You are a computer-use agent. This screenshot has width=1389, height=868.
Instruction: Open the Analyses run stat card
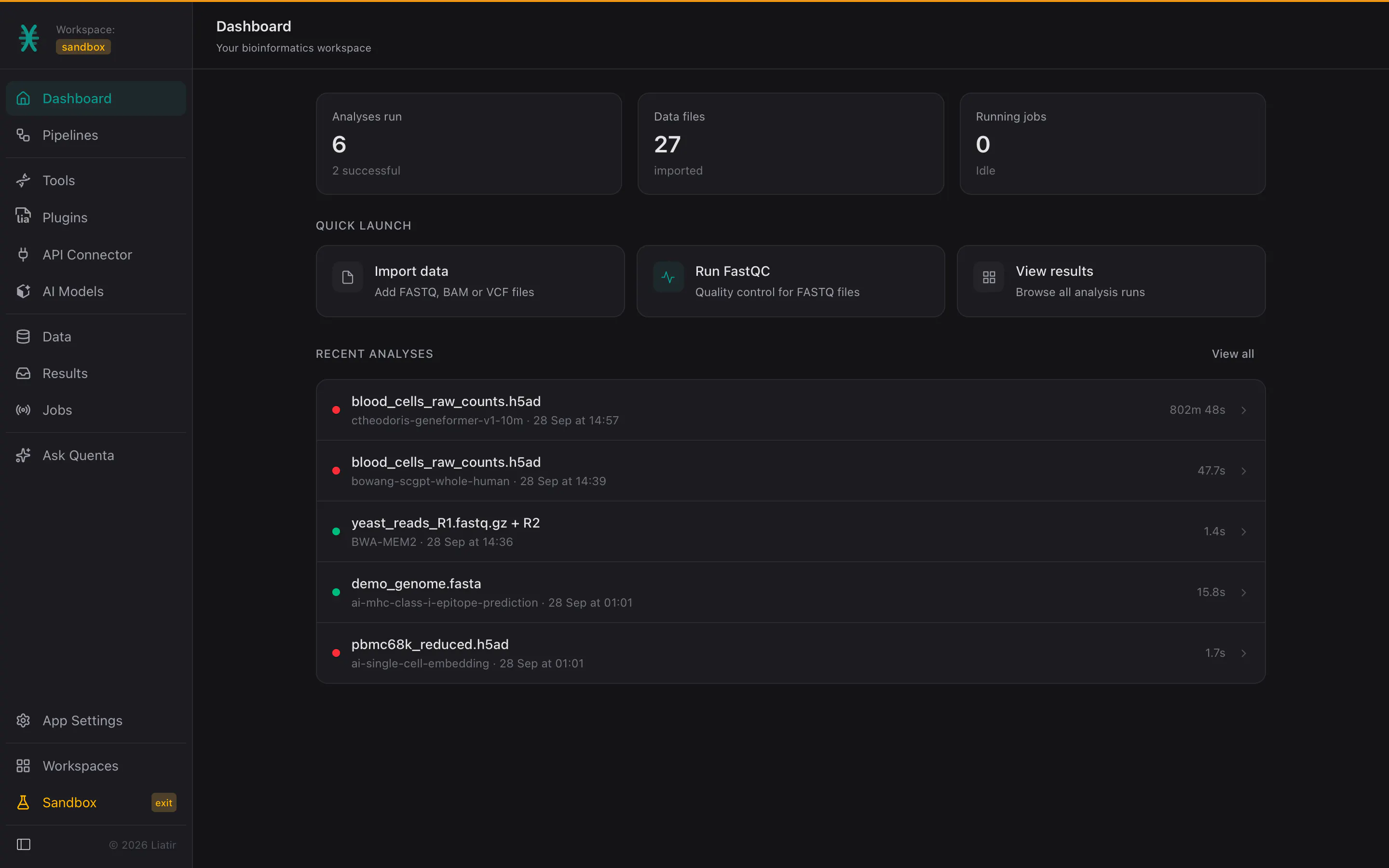[x=469, y=144]
